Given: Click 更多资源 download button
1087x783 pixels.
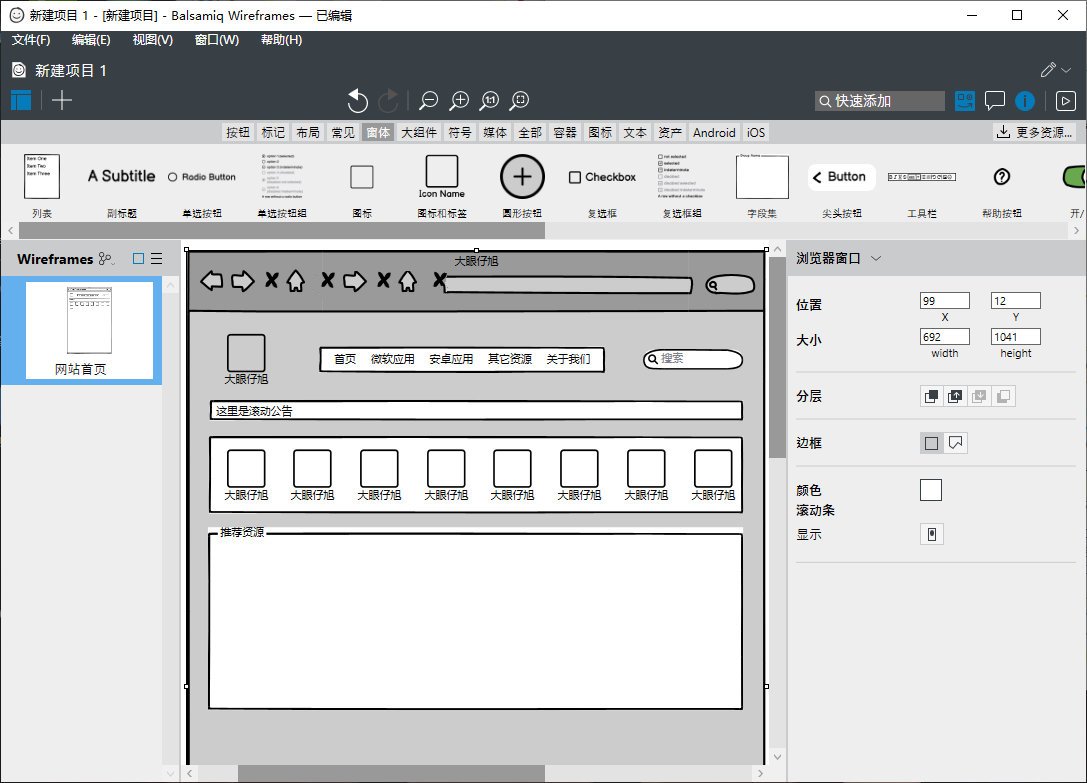Looking at the screenshot, I should click(1034, 132).
